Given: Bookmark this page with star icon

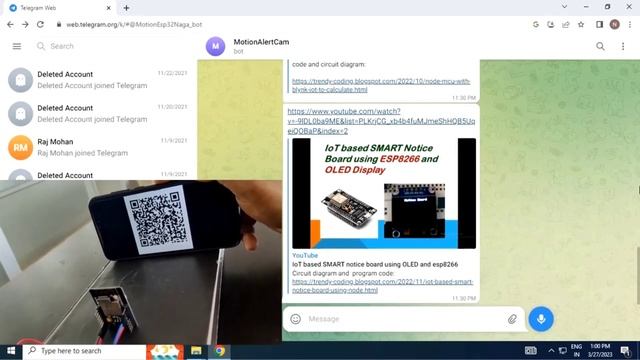Looking at the screenshot, I should coord(581,24).
